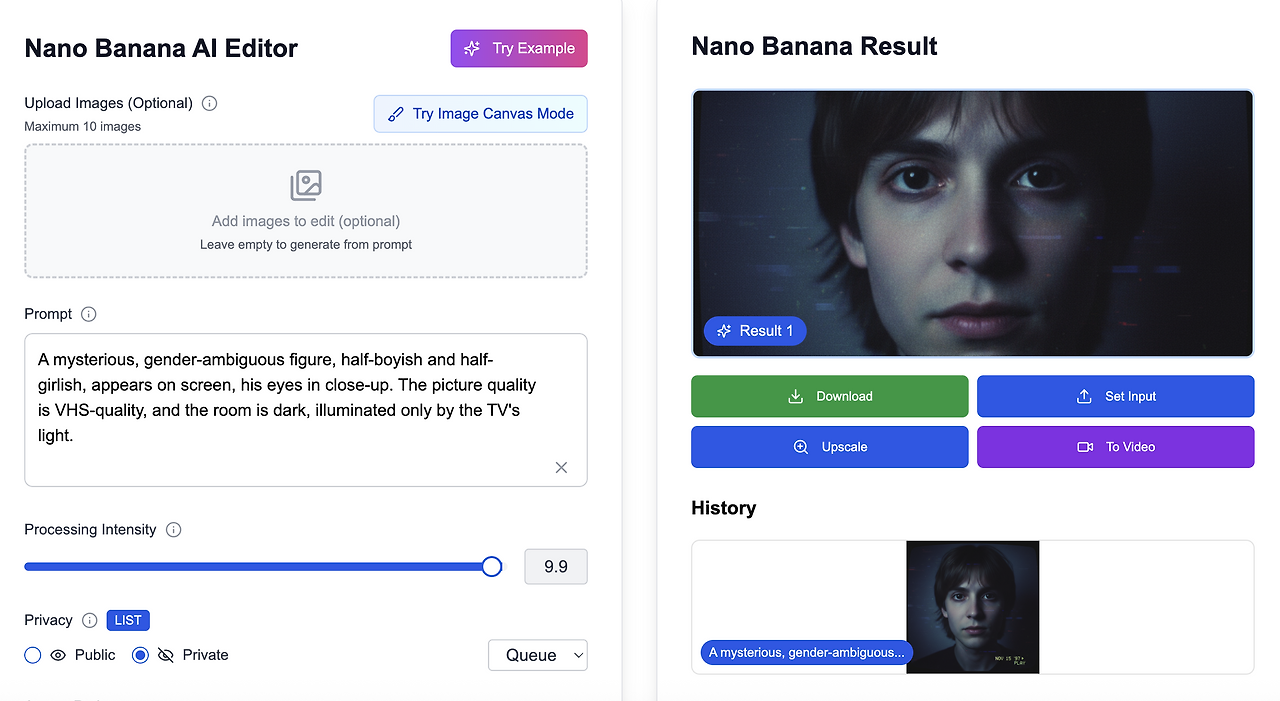Click the Processing Intensity info icon
Image resolution: width=1280 pixels, height=701 pixels.
[173, 530]
